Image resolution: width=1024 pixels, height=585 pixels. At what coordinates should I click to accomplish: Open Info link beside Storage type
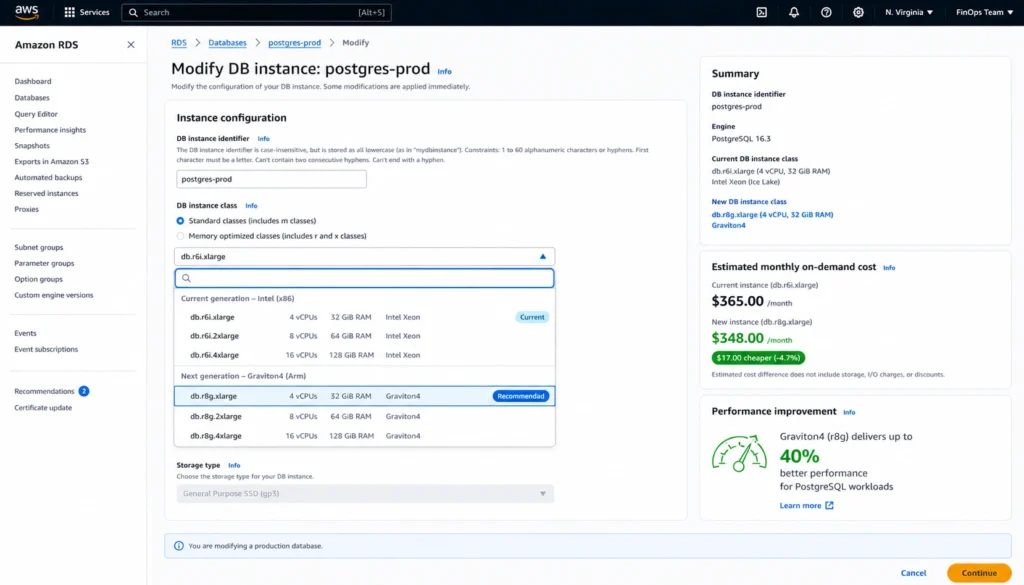coord(234,466)
